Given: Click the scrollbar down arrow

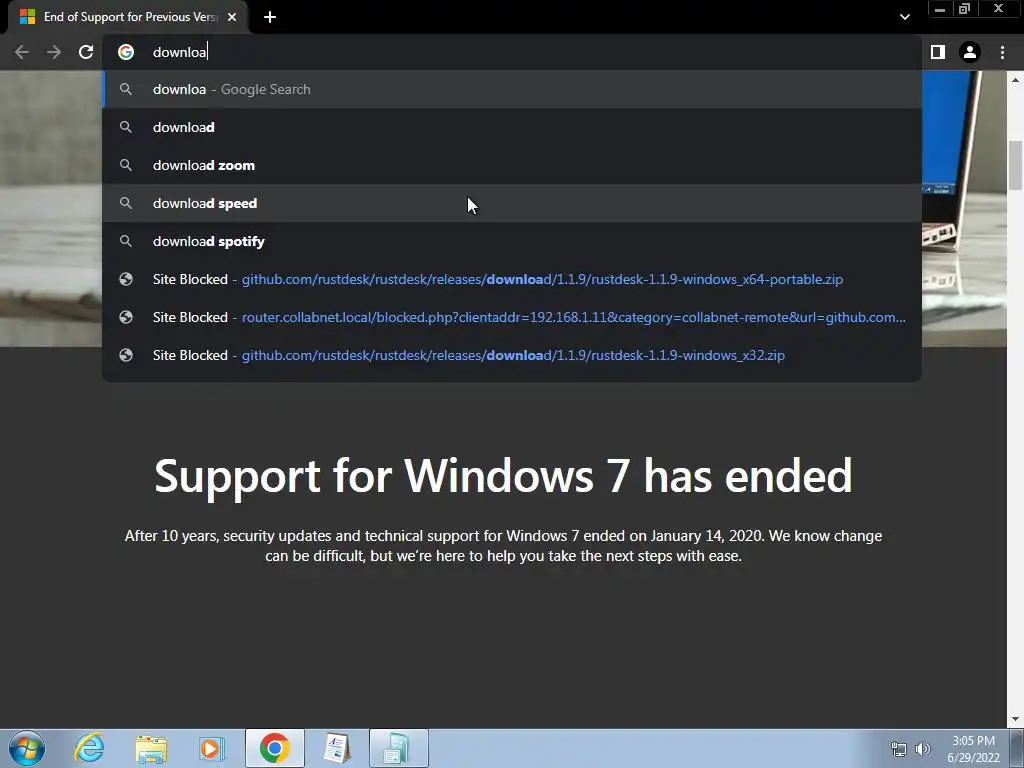Looking at the screenshot, I should (1015, 719).
